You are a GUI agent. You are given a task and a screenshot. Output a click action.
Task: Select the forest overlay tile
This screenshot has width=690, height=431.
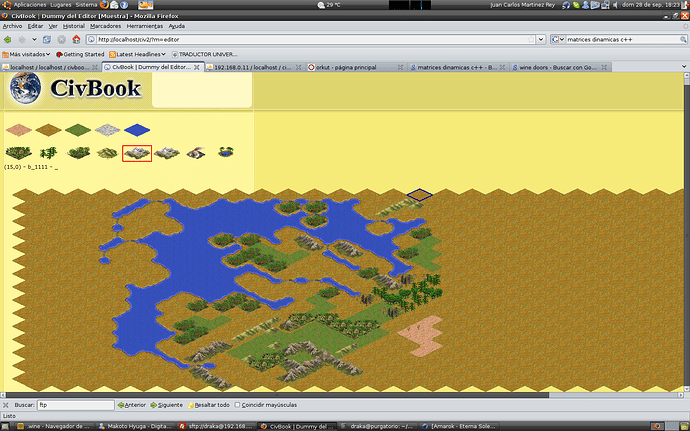pyautogui.click(x=18, y=153)
